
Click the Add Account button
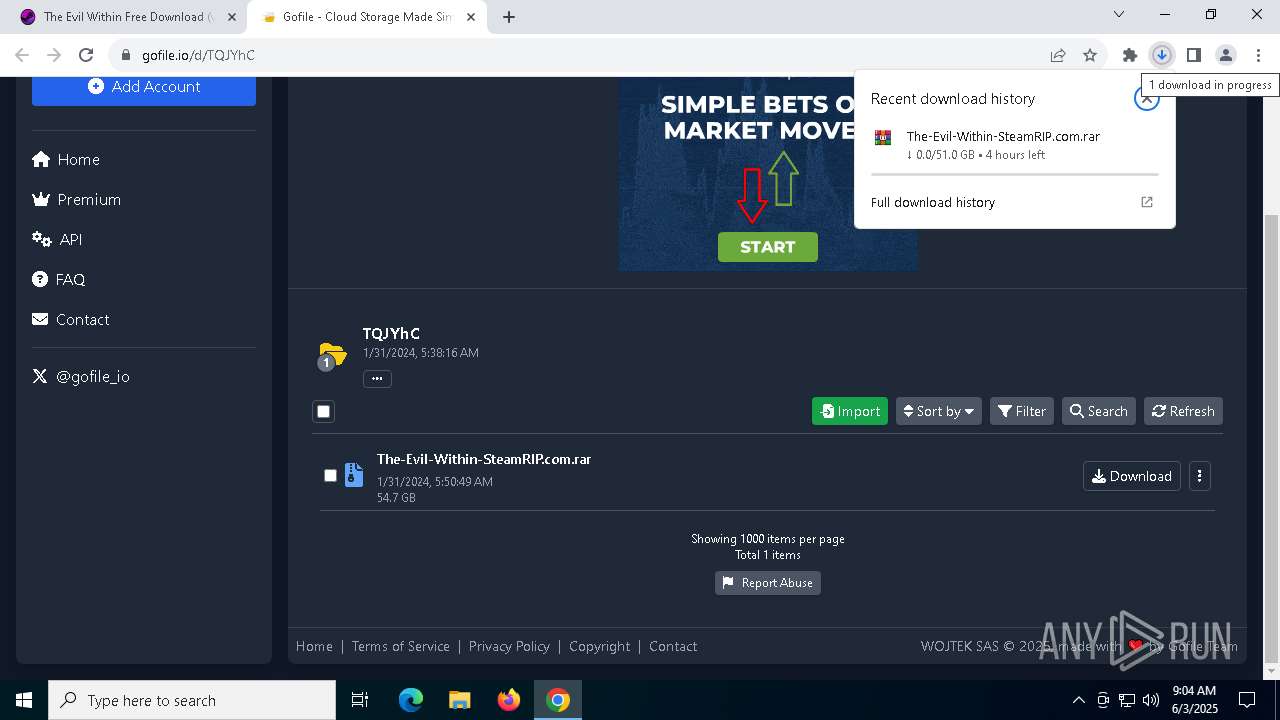(x=144, y=88)
